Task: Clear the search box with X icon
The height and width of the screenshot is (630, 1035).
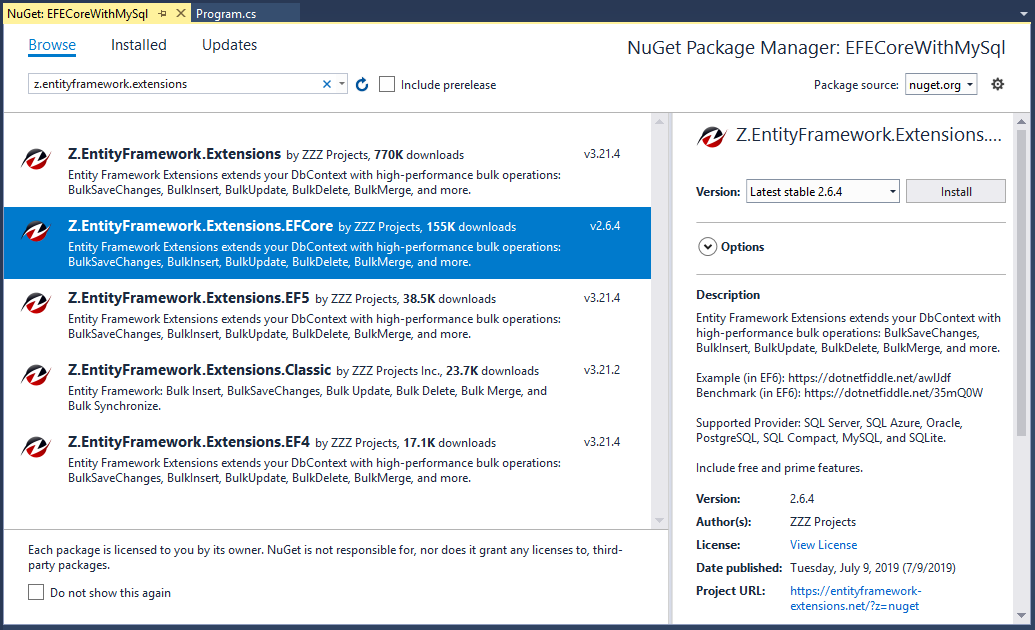Action: point(327,84)
